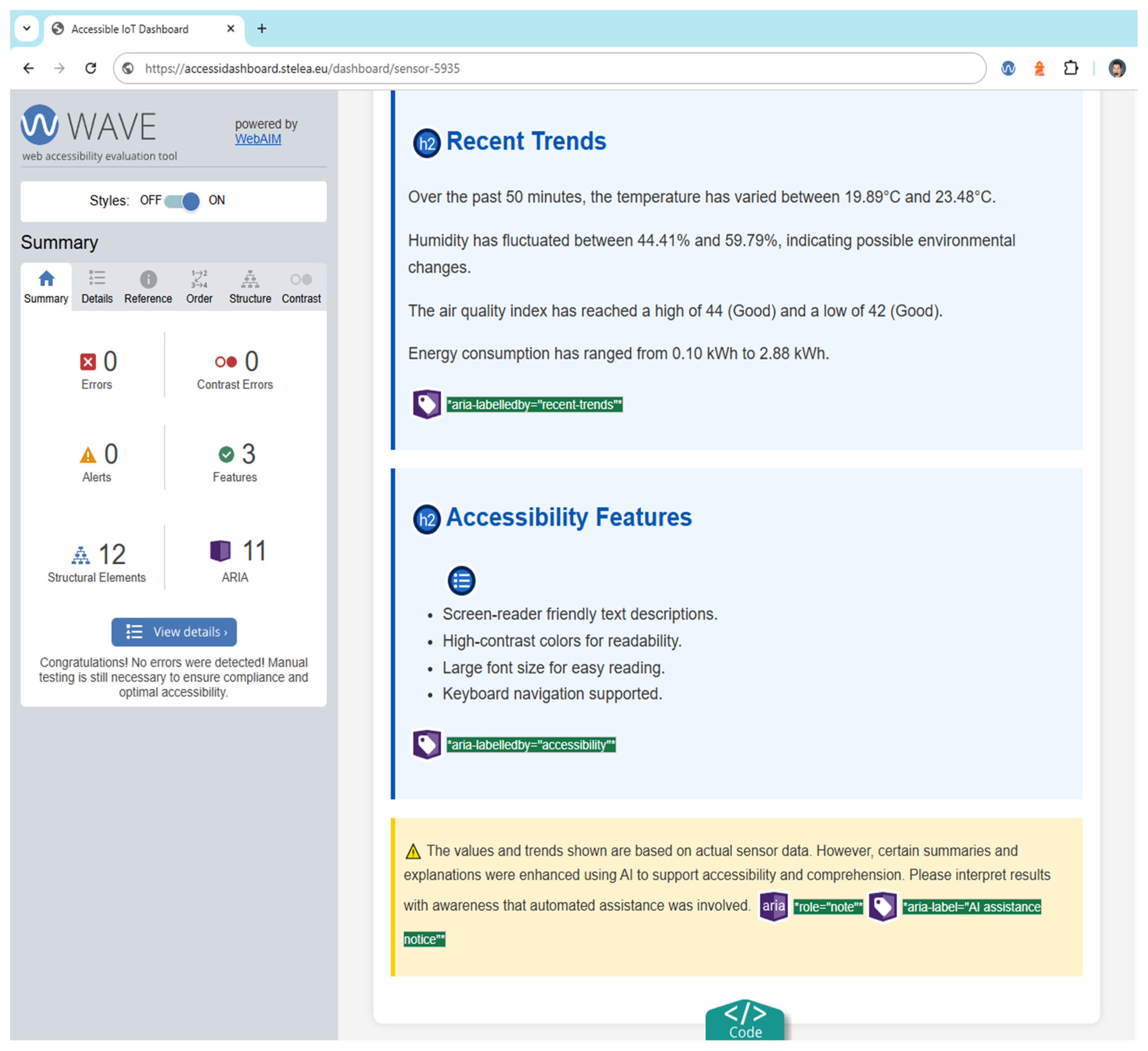The width and height of the screenshot is (1148, 1051).
Task: Click 'Screen-reader friendly text descriptions.' item
Action: point(580,615)
